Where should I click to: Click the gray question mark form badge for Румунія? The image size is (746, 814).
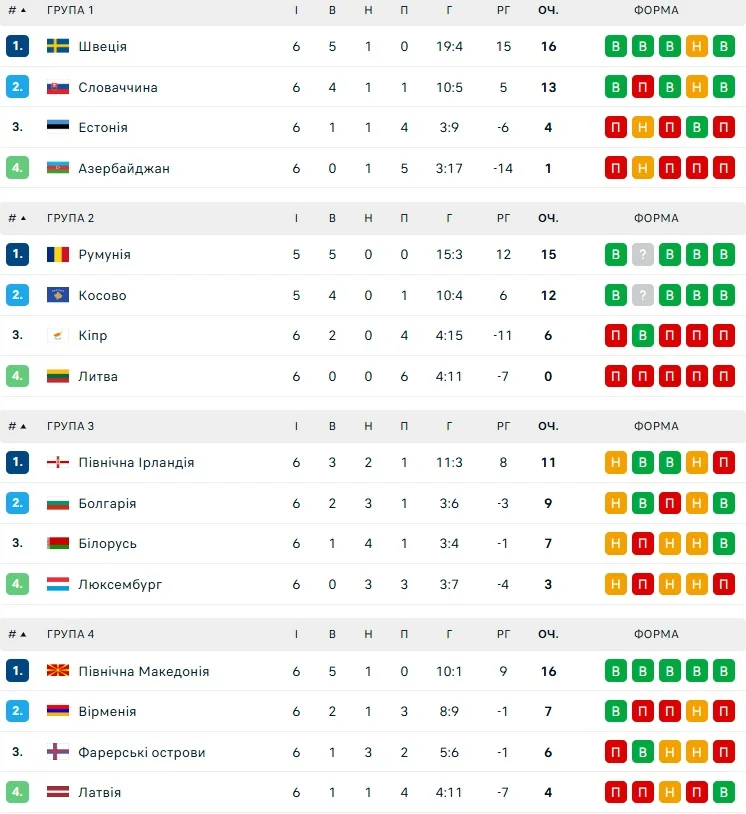(643, 254)
